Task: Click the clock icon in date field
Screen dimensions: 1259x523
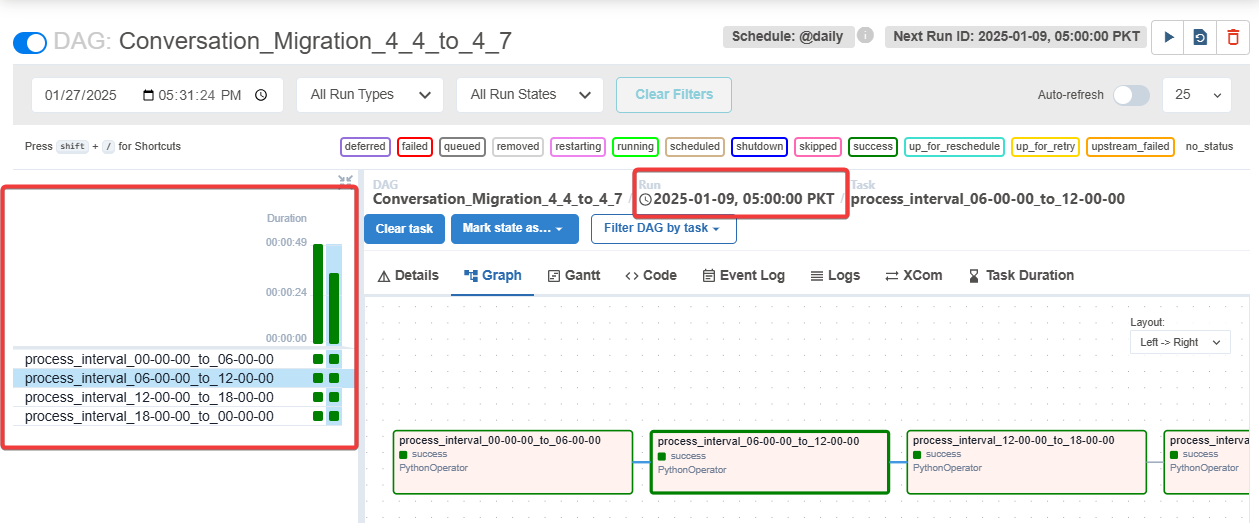Action: pyautogui.click(x=261, y=95)
